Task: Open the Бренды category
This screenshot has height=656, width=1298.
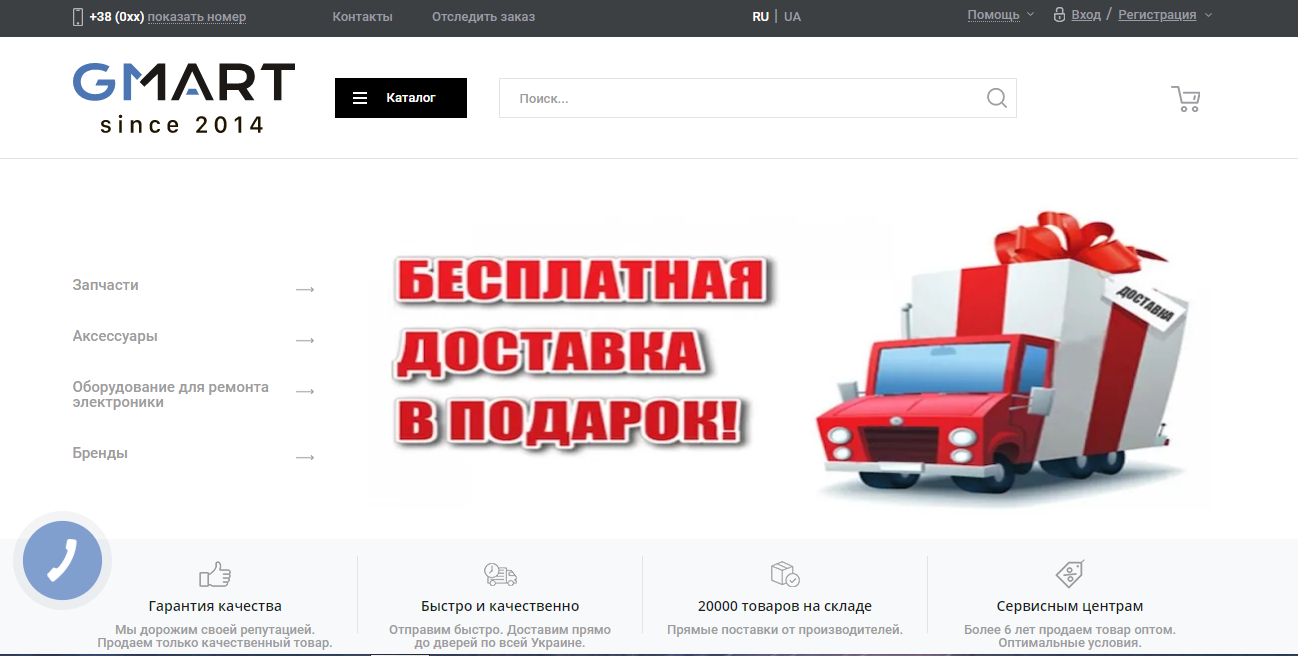Action: click(x=100, y=453)
